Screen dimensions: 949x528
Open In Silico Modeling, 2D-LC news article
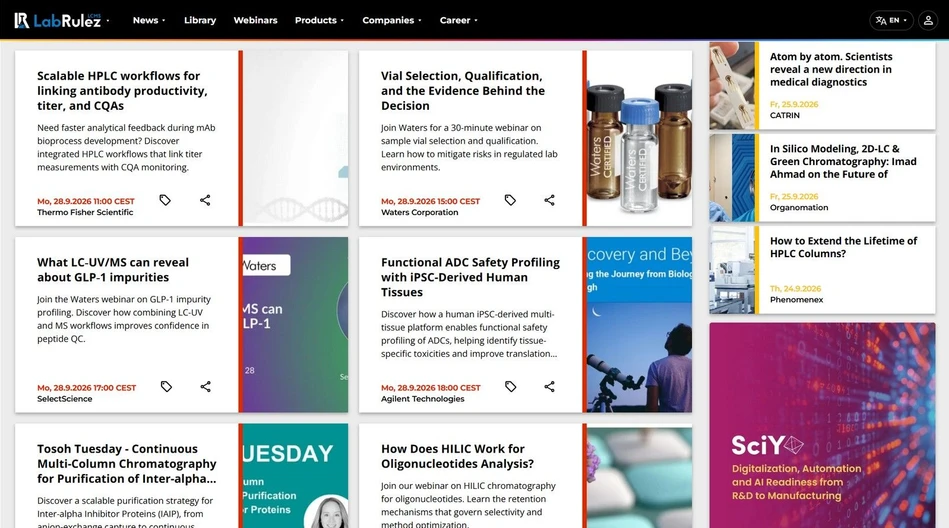(843, 162)
